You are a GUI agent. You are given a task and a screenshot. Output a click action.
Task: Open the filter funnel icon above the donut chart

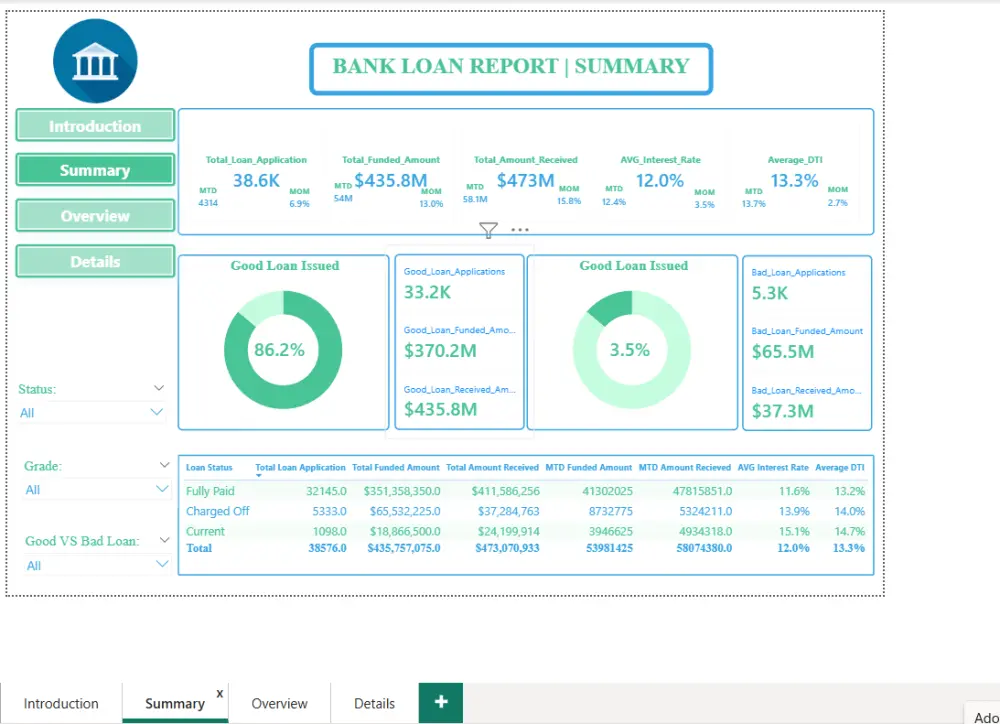[x=488, y=231]
